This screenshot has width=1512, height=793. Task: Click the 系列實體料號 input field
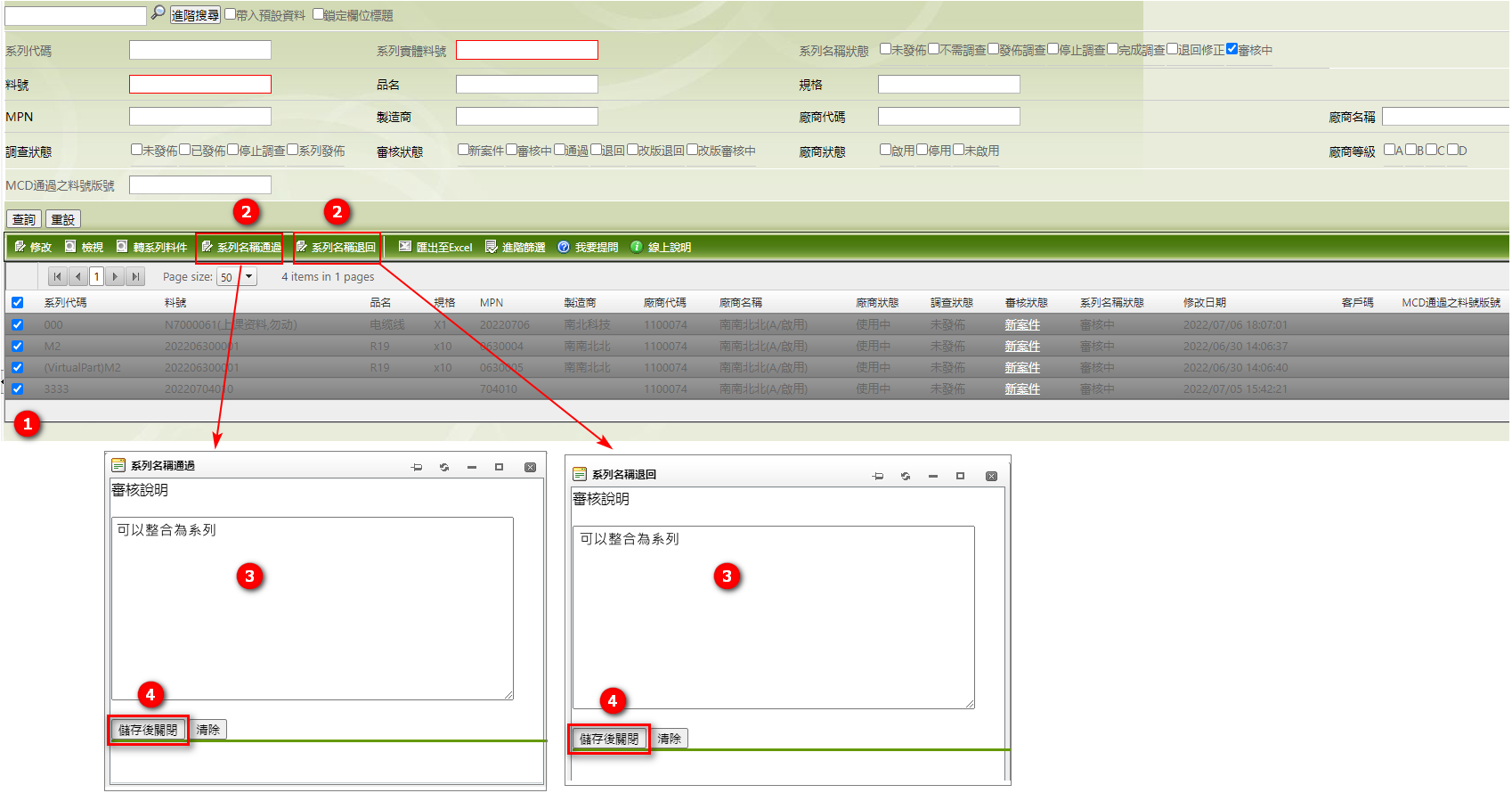coord(527,50)
